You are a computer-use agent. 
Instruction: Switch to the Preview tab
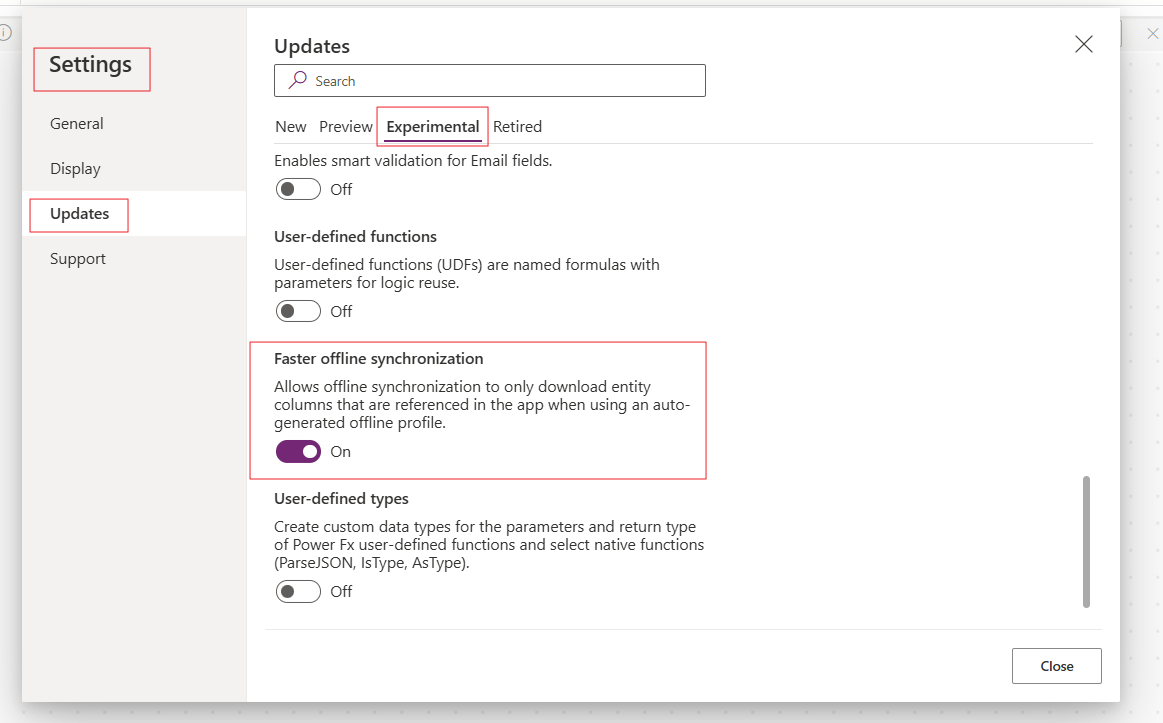click(x=346, y=126)
